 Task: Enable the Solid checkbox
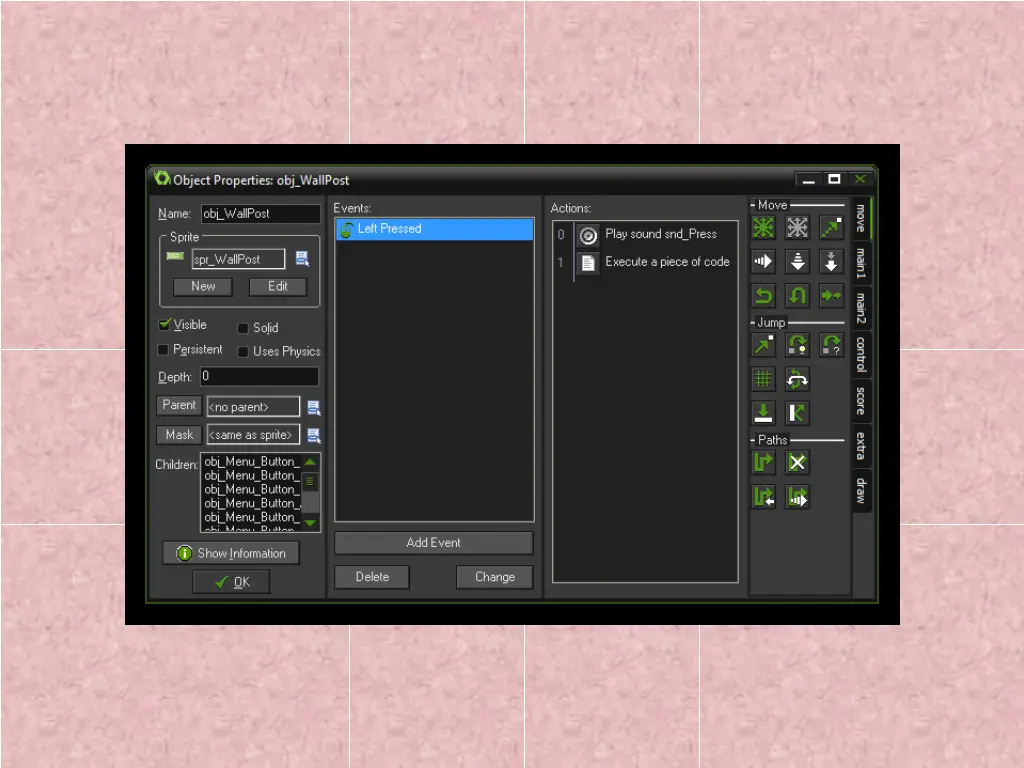[x=243, y=328]
